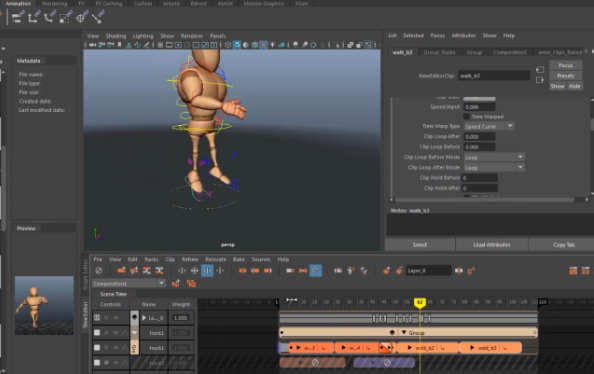594x374 pixels.
Task: Enable the Time Warped checkbox
Action: [467, 116]
